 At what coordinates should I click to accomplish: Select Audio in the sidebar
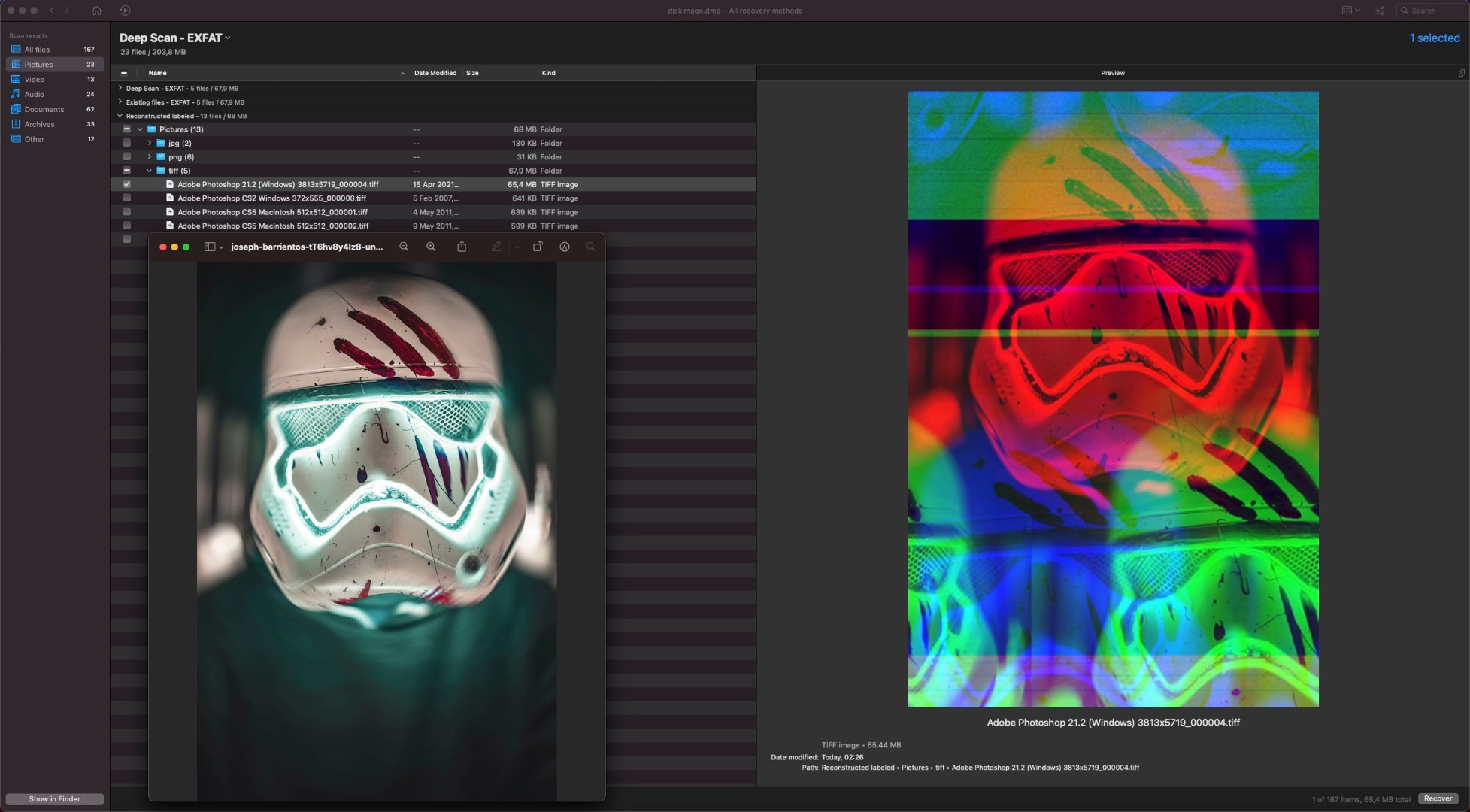[54, 94]
